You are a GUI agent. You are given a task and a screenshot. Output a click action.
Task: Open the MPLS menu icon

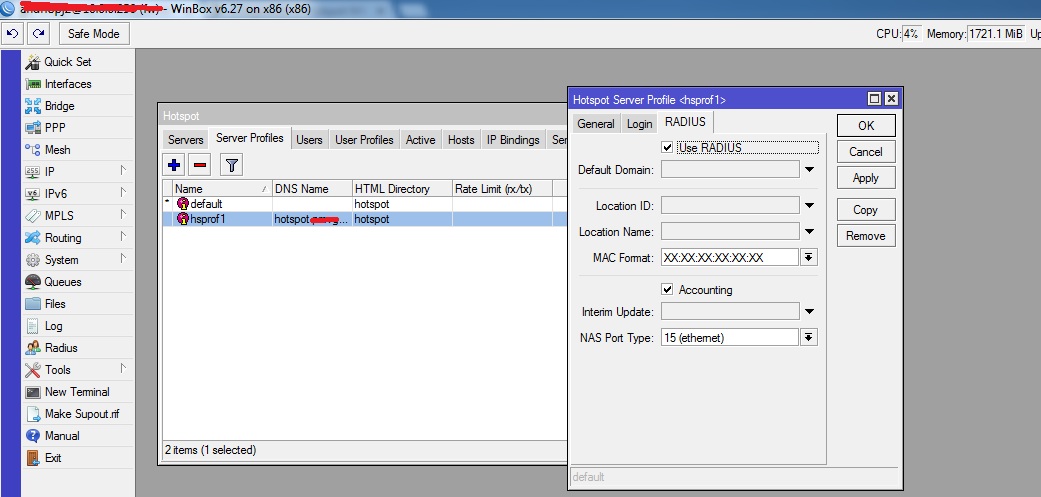click(x=33, y=216)
